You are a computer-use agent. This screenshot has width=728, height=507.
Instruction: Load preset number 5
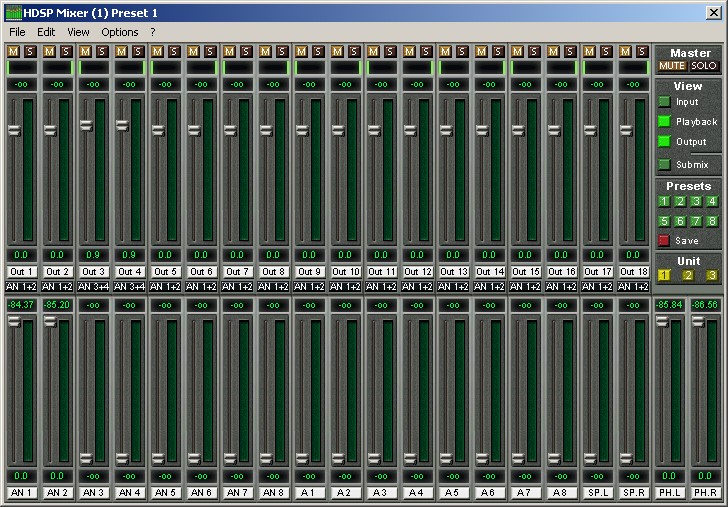(663, 221)
